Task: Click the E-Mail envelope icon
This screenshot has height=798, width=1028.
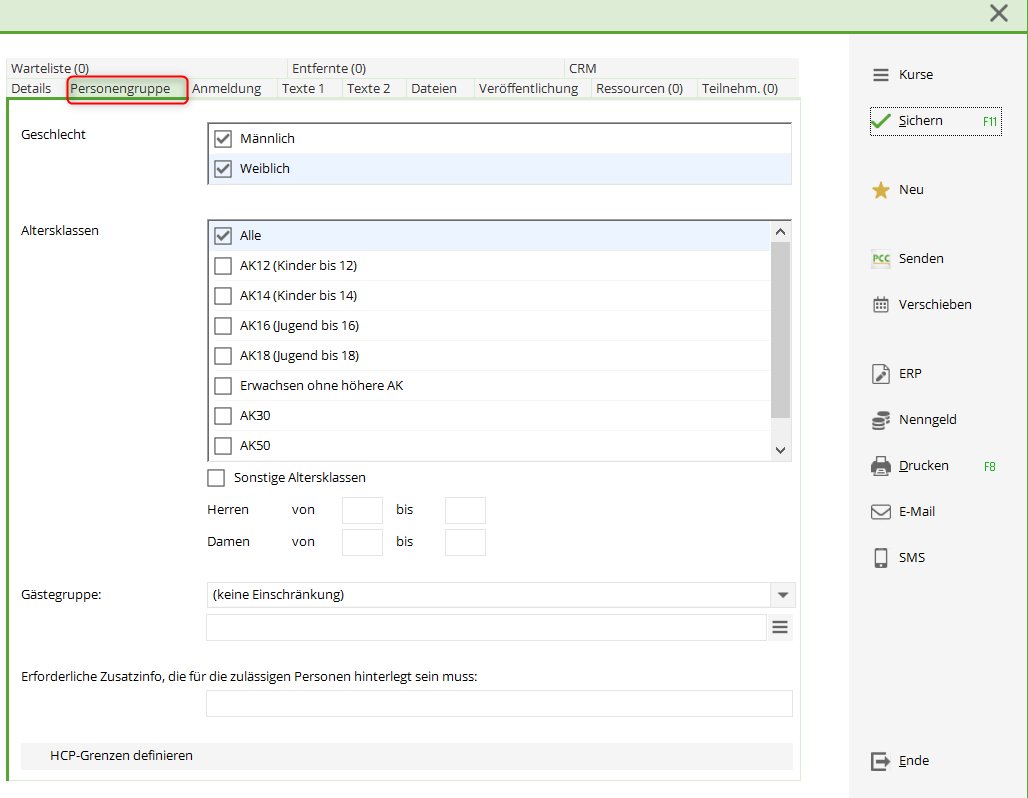Action: point(881,512)
